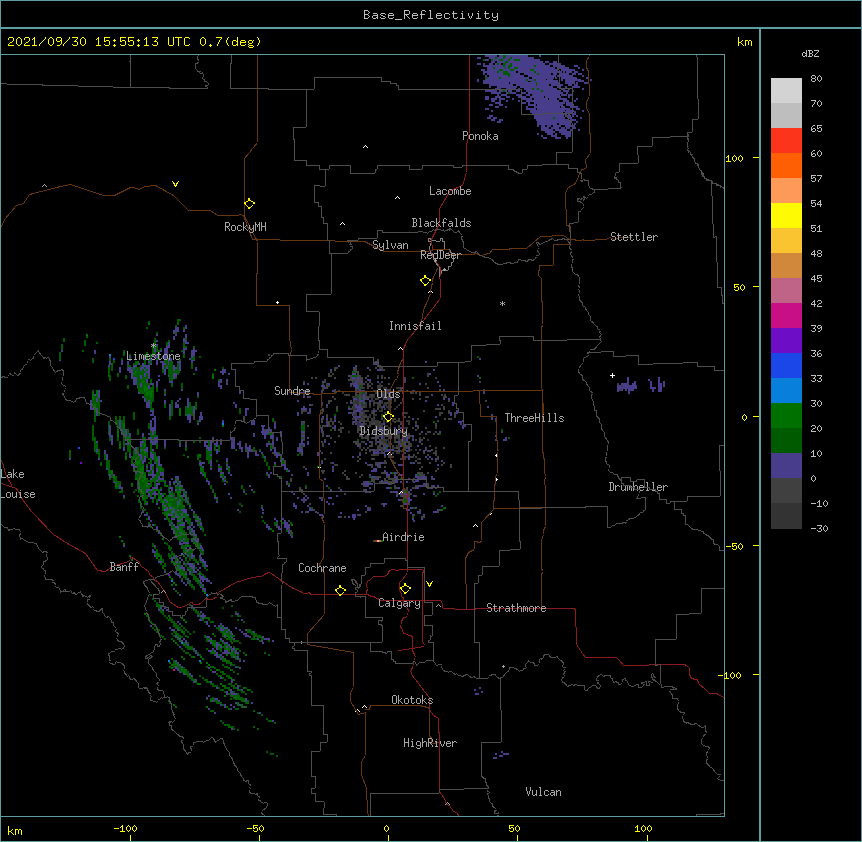Viewport: 862px width, 842px height.
Task: Click the Vulcan label
Action: point(543,792)
